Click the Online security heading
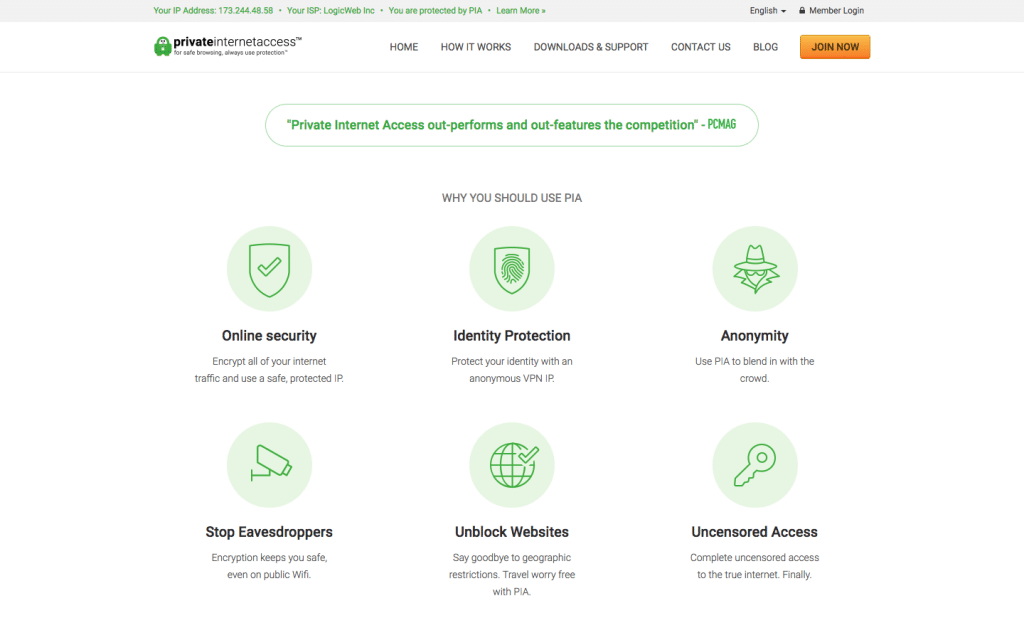This screenshot has height=640, width=1024. pos(269,336)
